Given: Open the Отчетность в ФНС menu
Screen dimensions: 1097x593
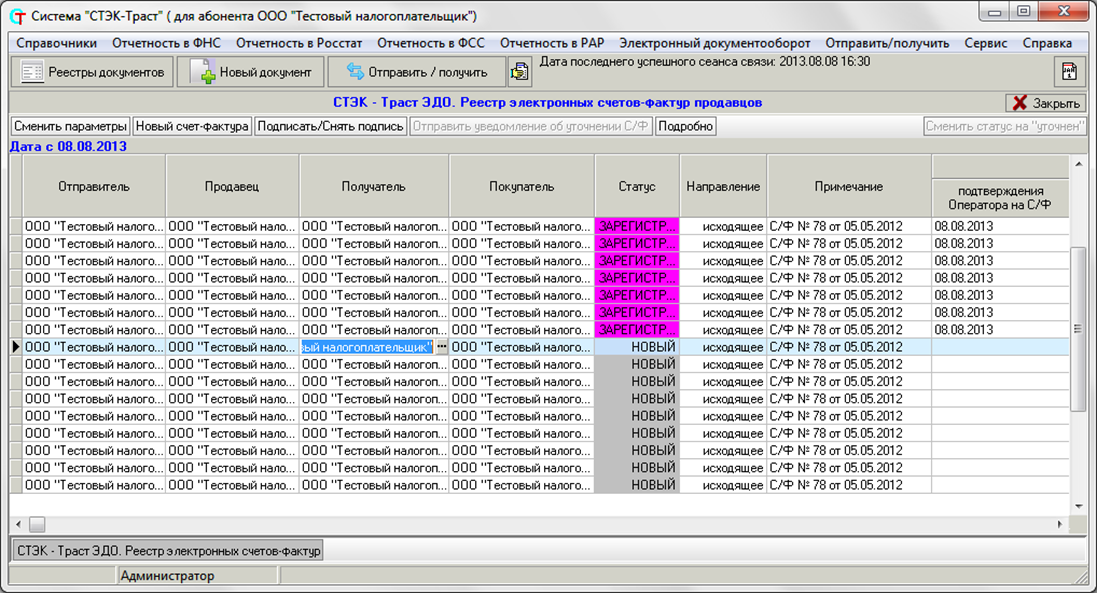Looking at the screenshot, I should point(167,43).
